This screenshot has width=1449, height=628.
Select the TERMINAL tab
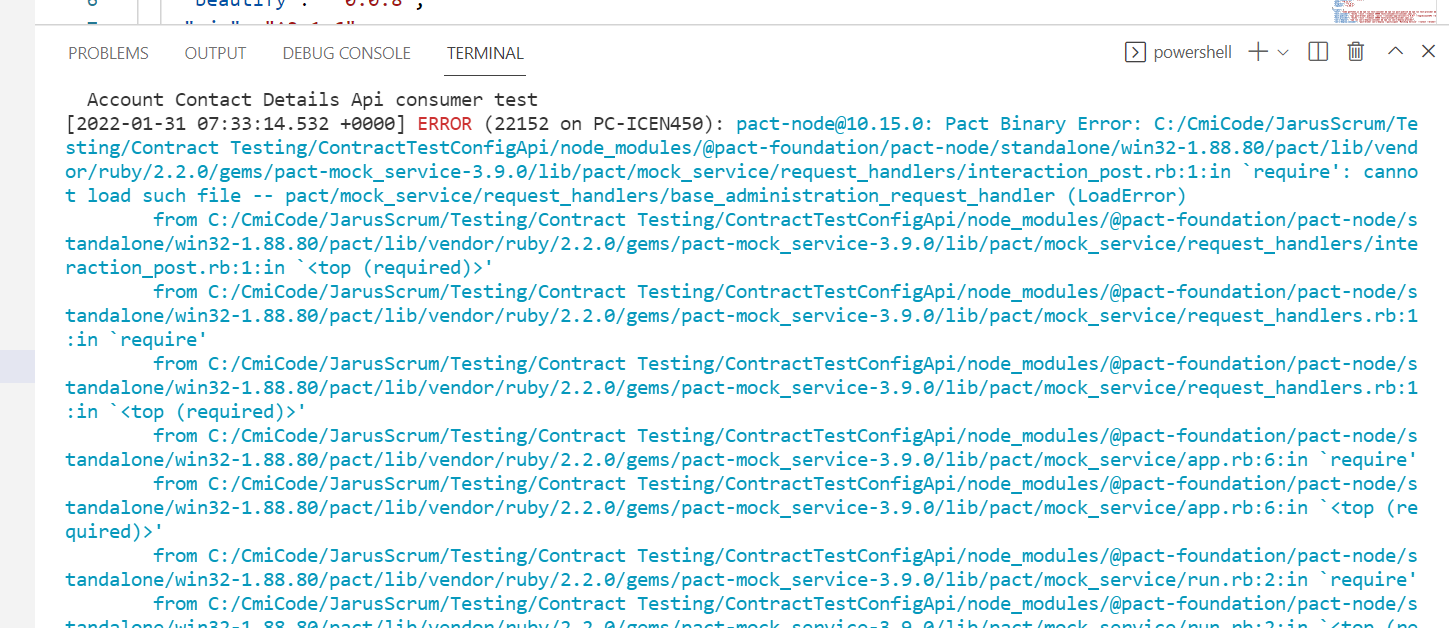pyautogui.click(x=484, y=53)
